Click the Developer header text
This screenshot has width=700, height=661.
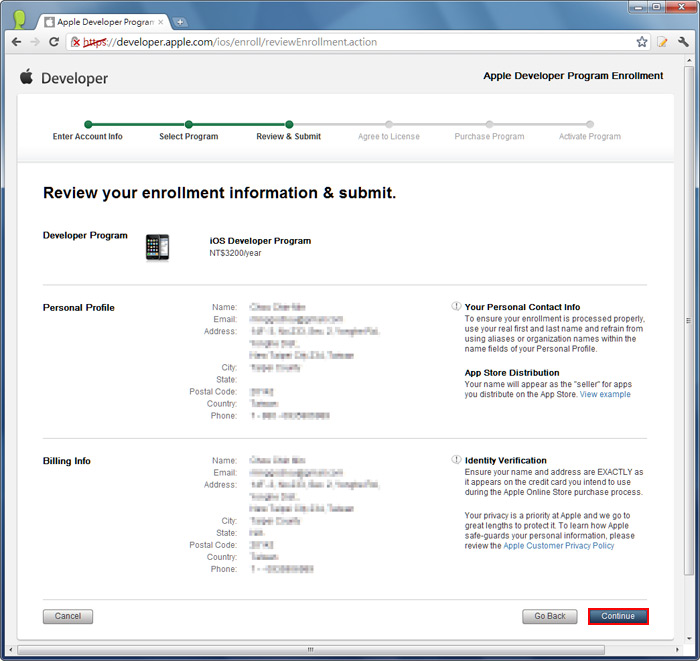point(75,79)
